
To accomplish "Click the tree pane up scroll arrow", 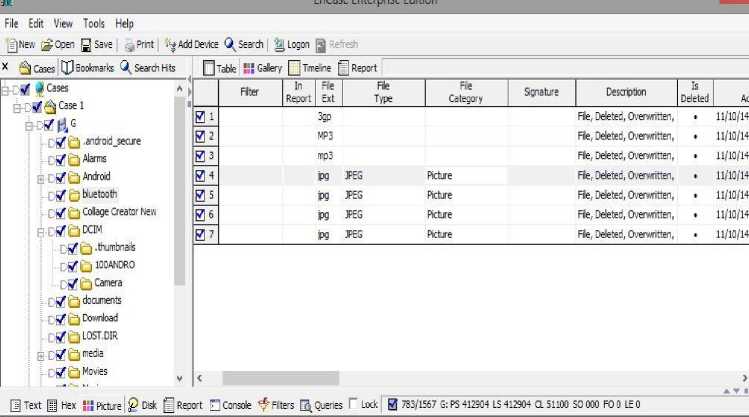I will pos(180,88).
